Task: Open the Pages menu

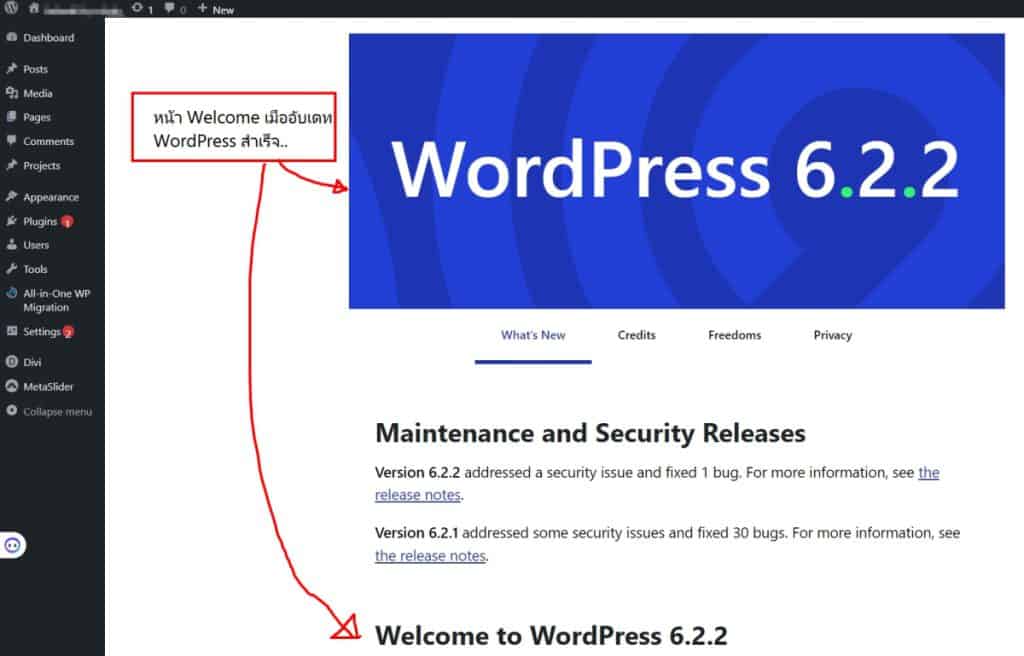Action: (37, 118)
